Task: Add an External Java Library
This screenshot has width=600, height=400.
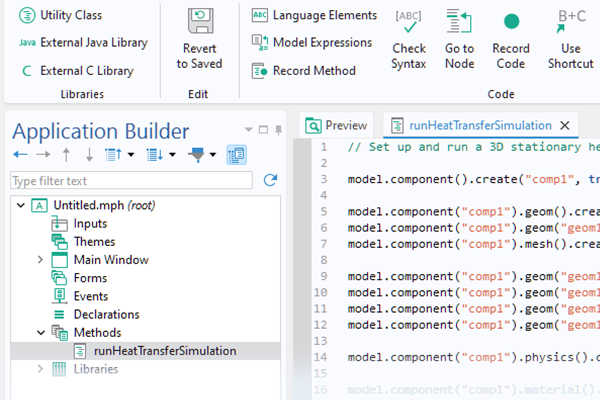Action: pos(82,43)
